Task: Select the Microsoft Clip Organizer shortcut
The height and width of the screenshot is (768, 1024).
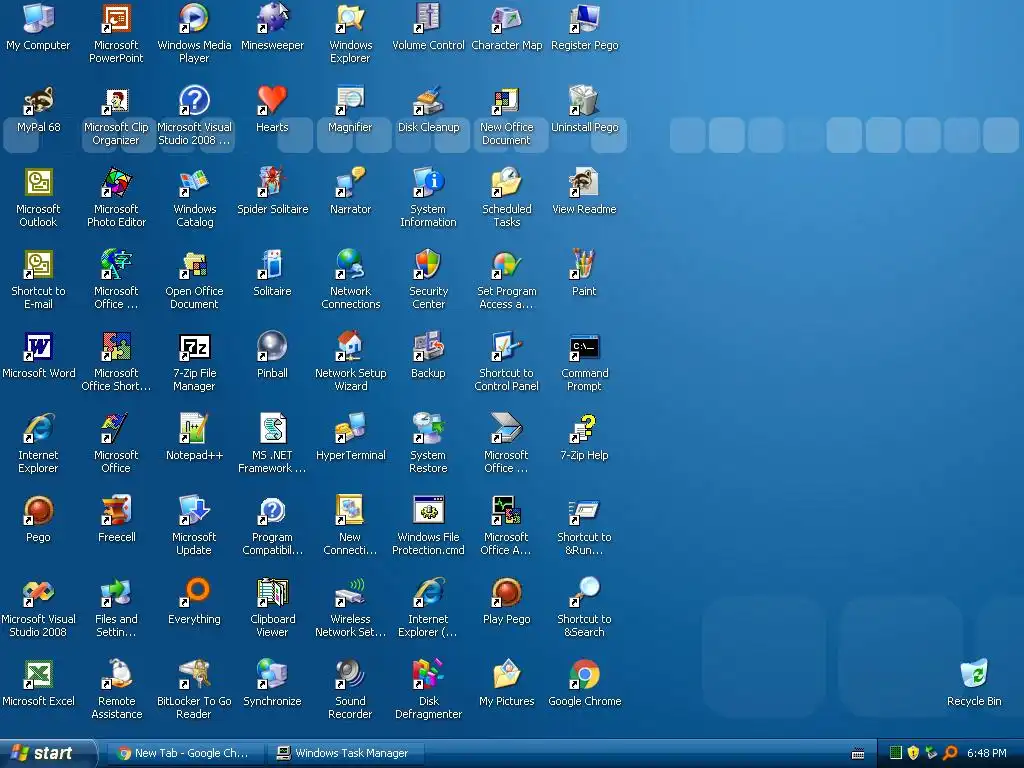Action: click(x=116, y=101)
